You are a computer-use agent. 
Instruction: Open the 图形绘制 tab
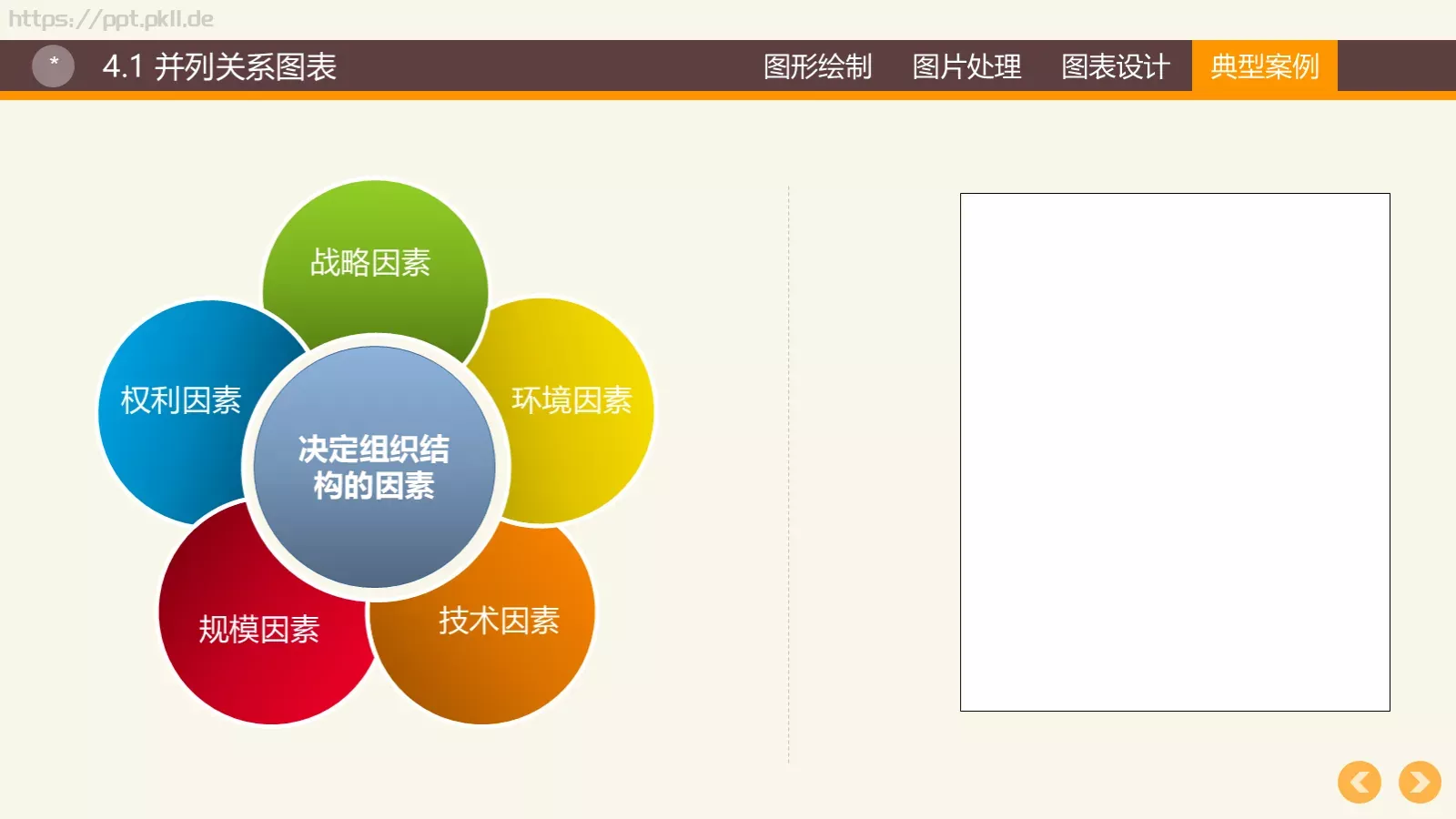coord(817,66)
